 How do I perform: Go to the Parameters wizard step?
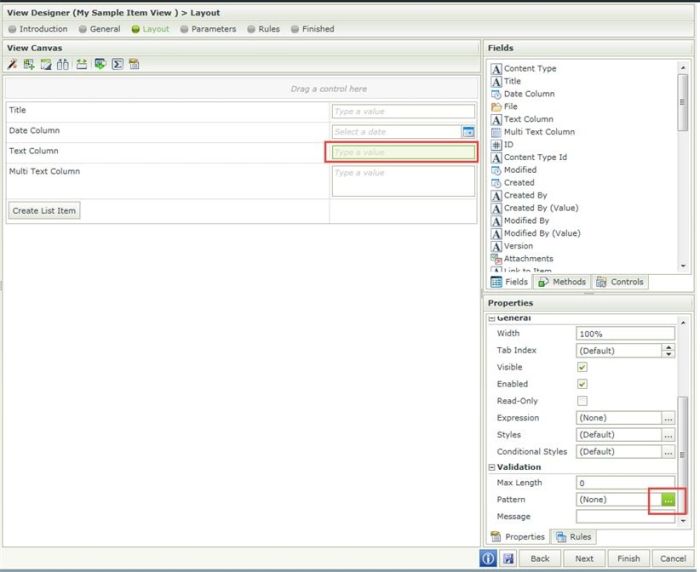click(207, 29)
